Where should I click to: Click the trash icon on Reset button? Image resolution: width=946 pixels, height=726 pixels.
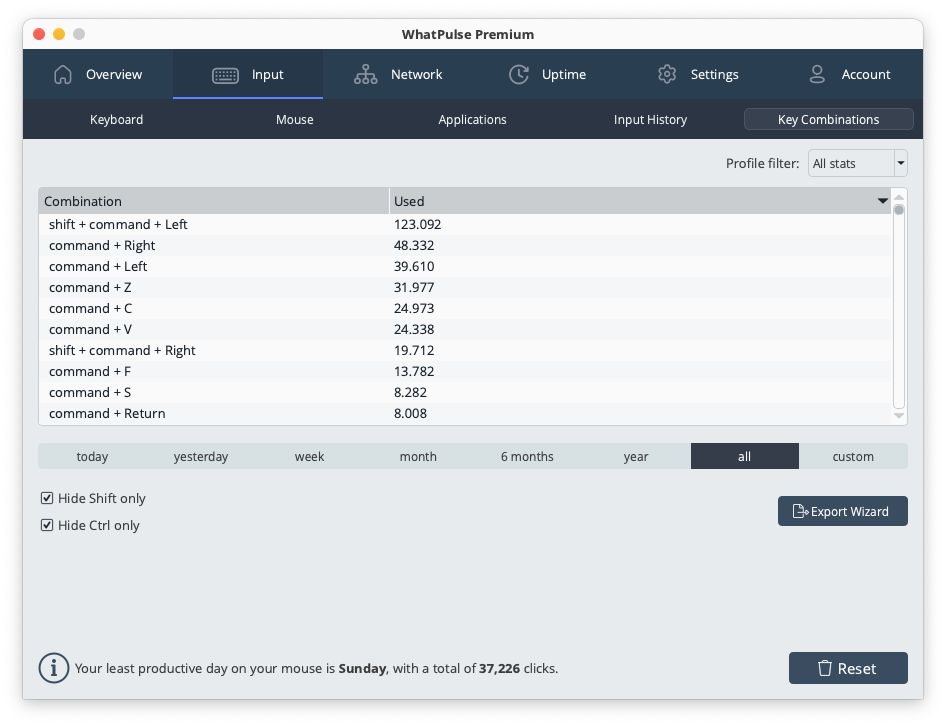coord(825,669)
